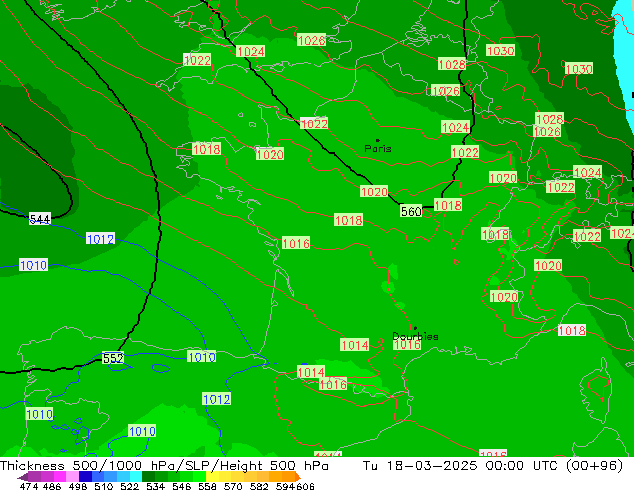
Task: Click the legend value 474
Action: point(29,486)
